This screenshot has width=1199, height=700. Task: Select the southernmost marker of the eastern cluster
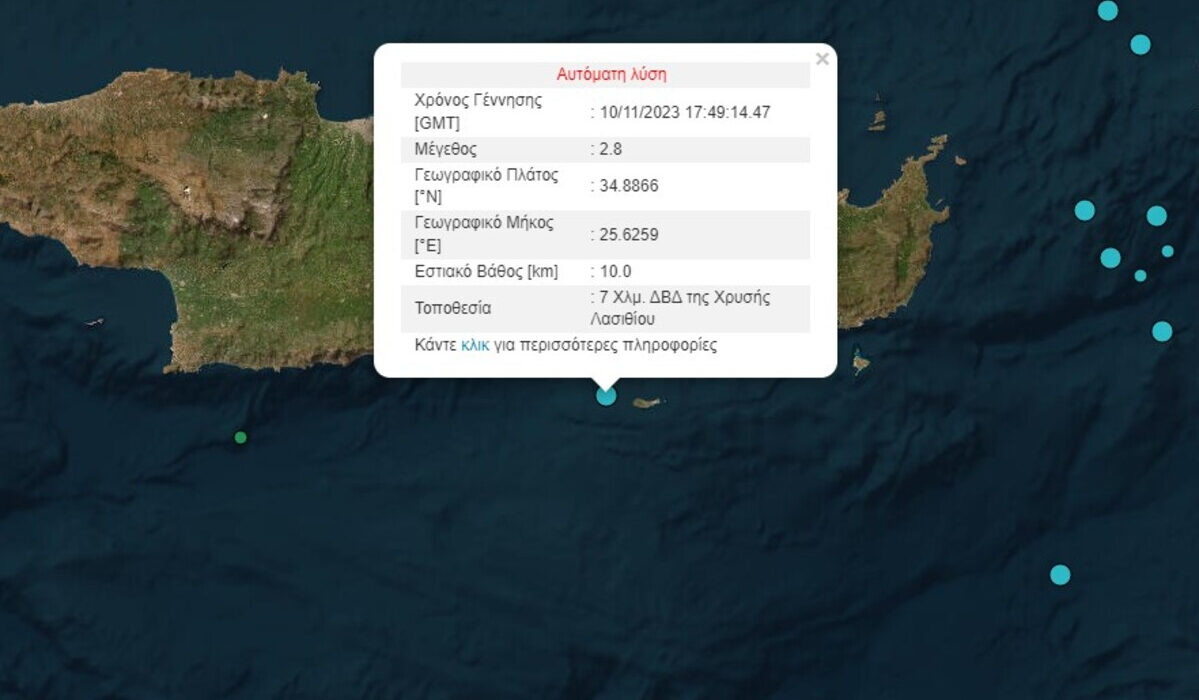pos(1162,331)
